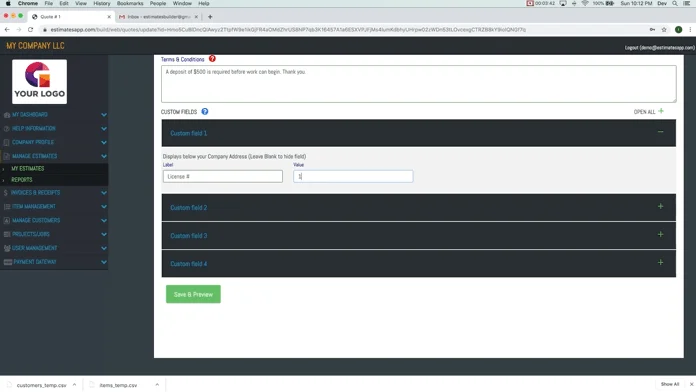Click the Terms & Conditions text area
This screenshot has height=392, width=696.
(x=419, y=84)
